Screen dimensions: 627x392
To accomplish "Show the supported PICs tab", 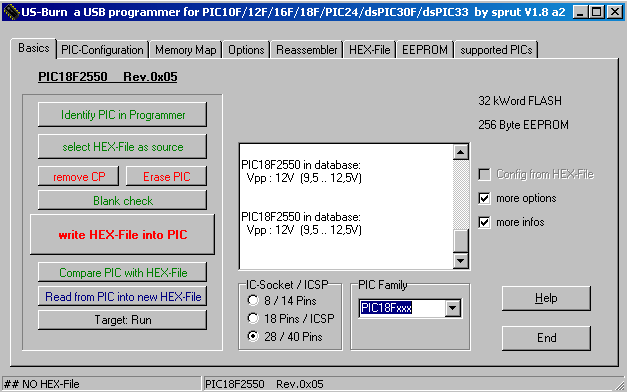I will [x=496, y=50].
